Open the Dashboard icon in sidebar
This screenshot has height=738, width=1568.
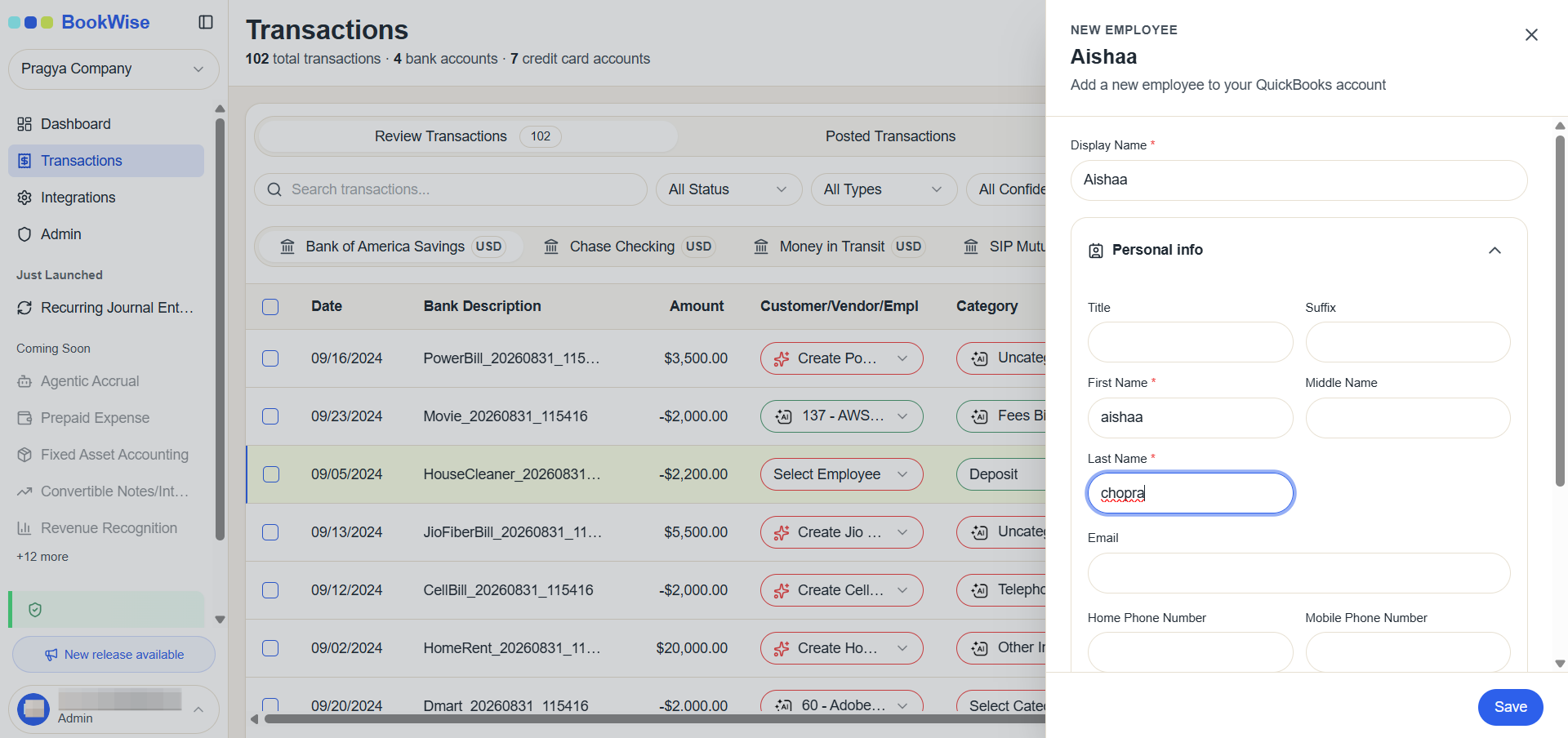tap(24, 124)
